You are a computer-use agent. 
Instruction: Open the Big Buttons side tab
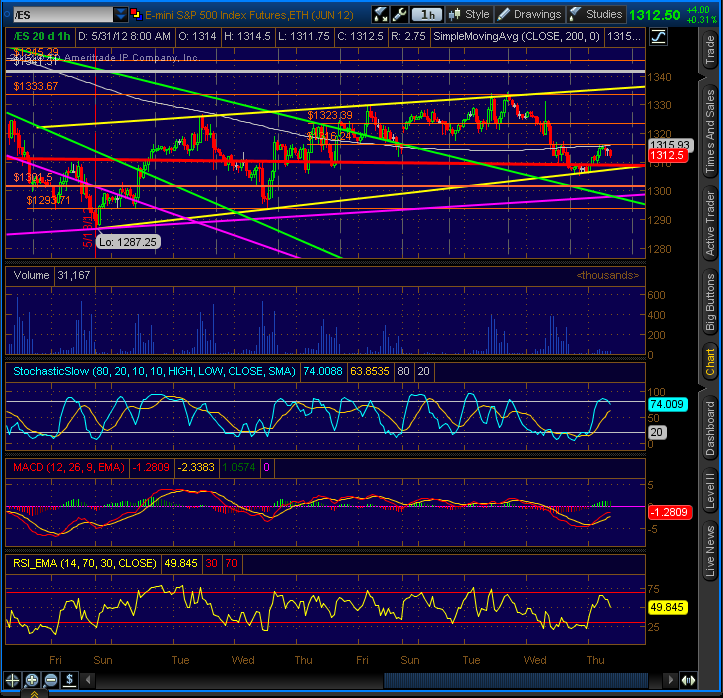pos(710,302)
